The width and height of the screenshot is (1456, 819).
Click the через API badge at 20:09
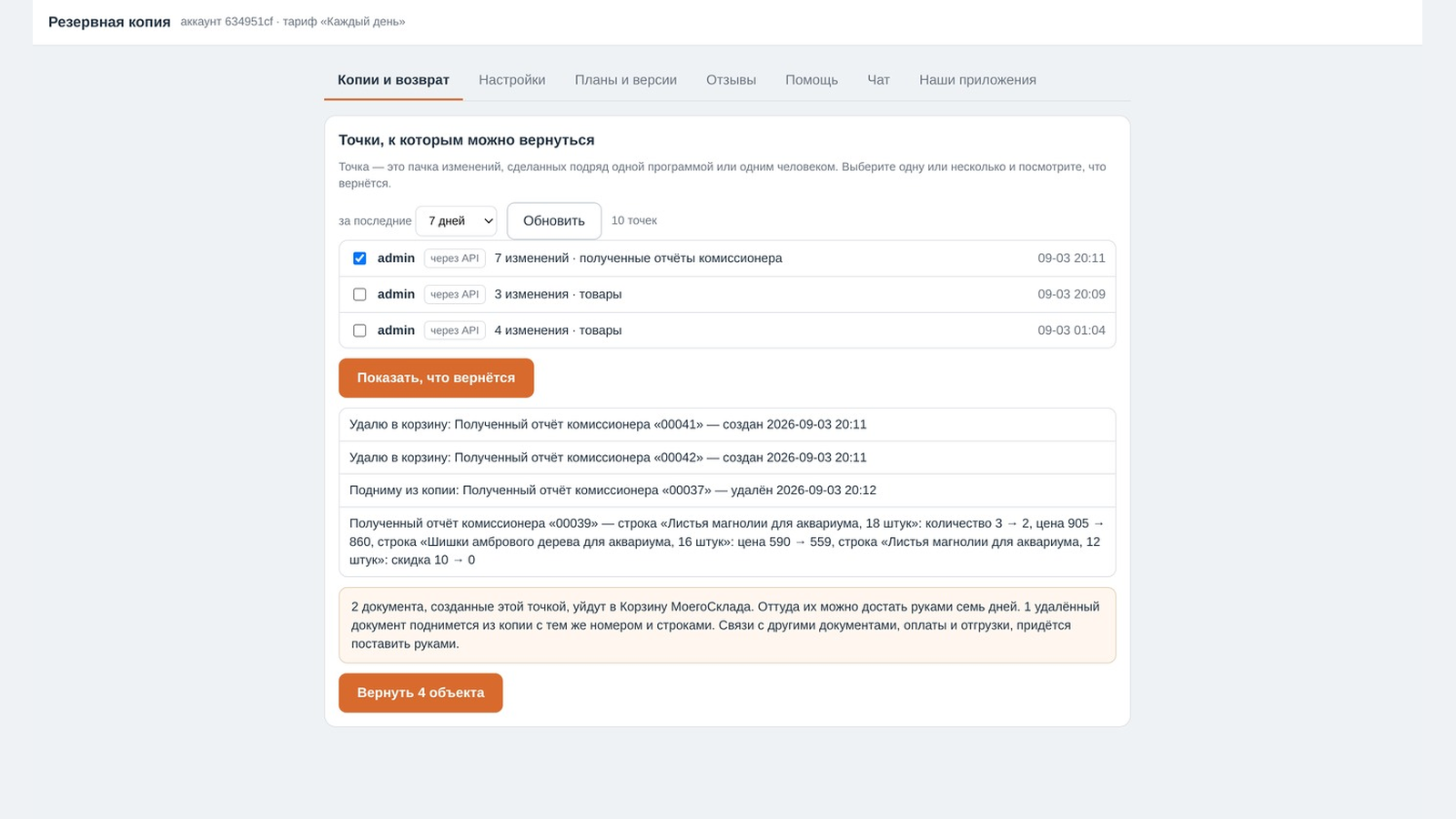(455, 295)
